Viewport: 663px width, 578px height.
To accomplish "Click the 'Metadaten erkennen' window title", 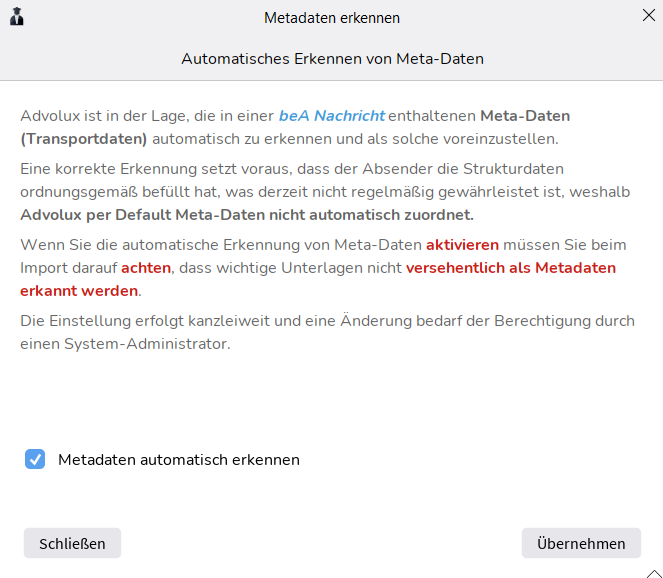I will pyautogui.click(x=331, y=18).
